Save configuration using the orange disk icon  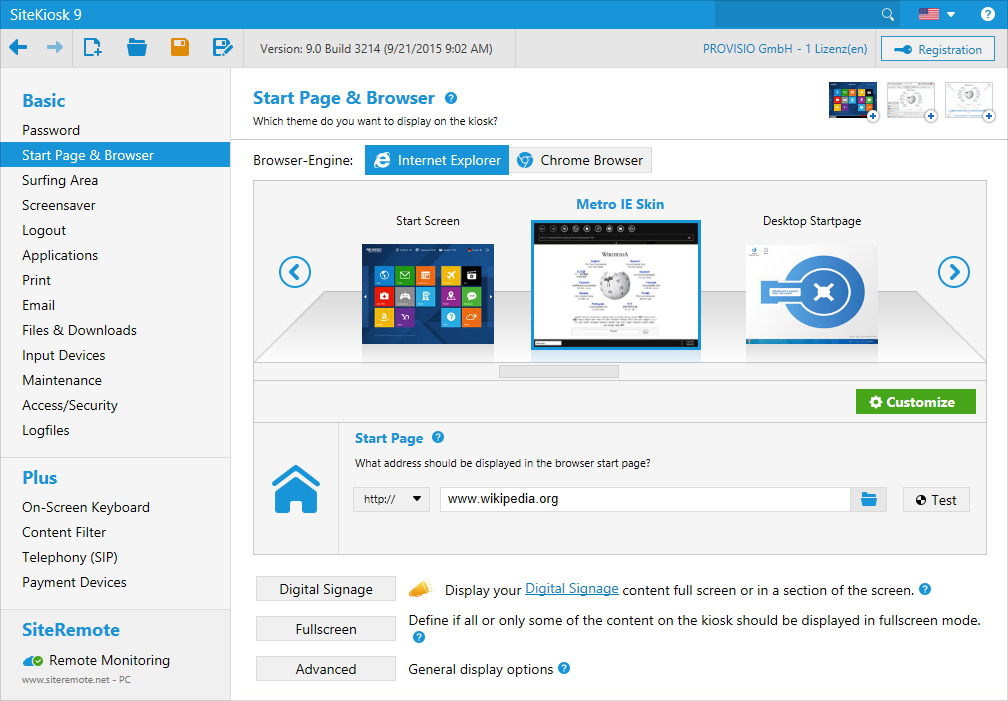(x=180, y=47)
